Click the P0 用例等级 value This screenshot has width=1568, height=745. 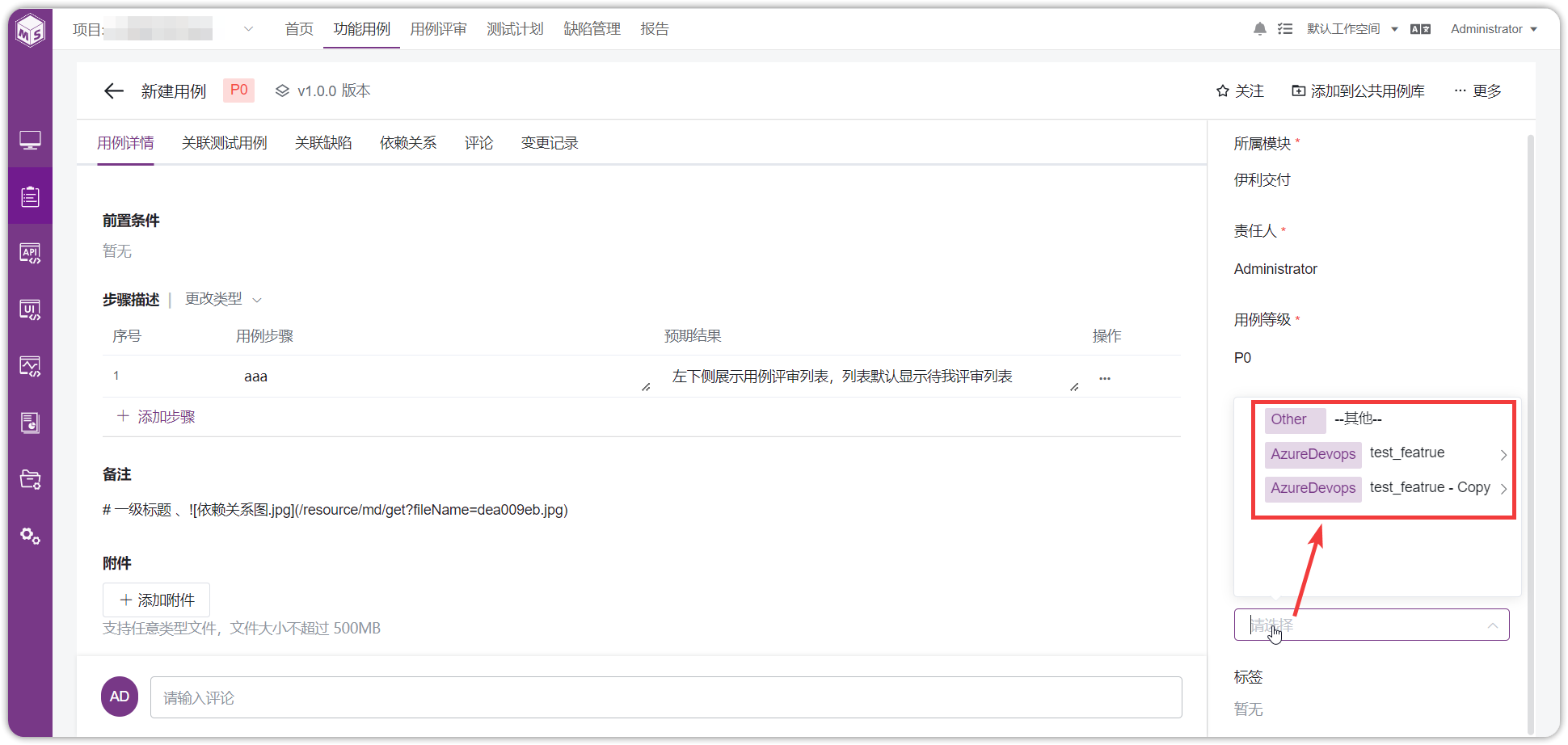point(1242,358)
